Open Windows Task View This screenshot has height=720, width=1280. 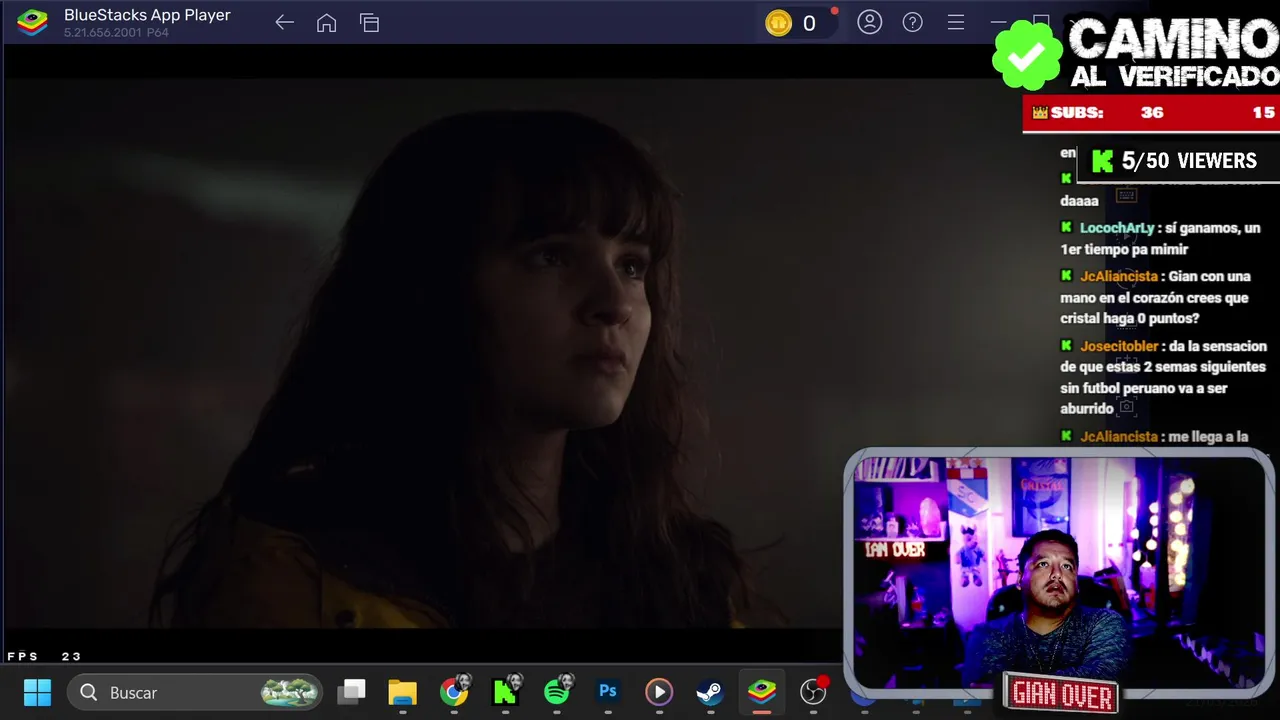tap(352, 692)
